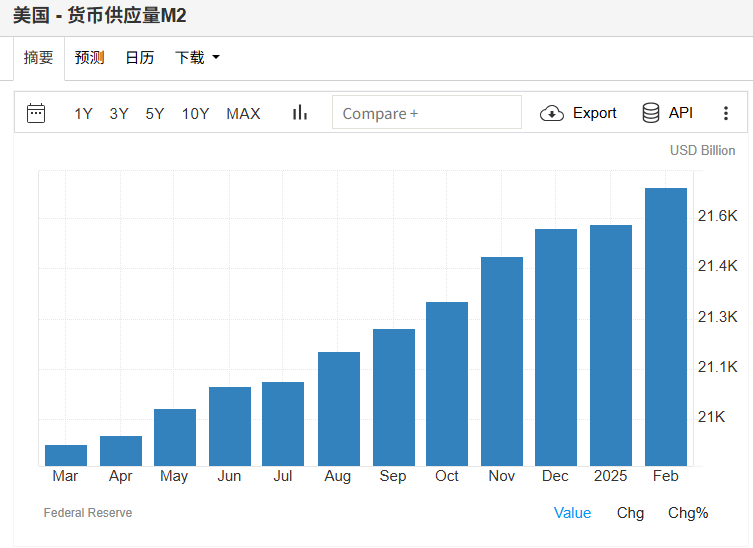Click the API label
Viewport: 753px width, 548px height.
[x=680, y=113]
